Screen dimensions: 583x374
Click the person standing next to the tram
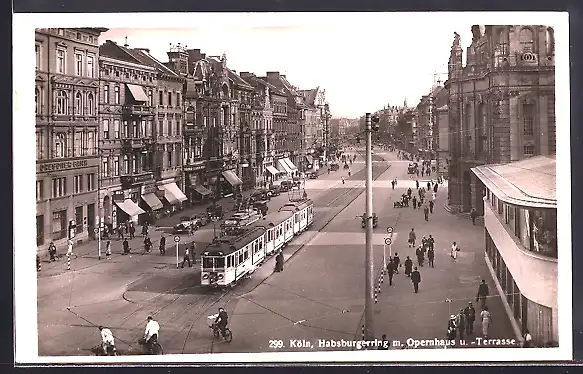click(279, 261)
